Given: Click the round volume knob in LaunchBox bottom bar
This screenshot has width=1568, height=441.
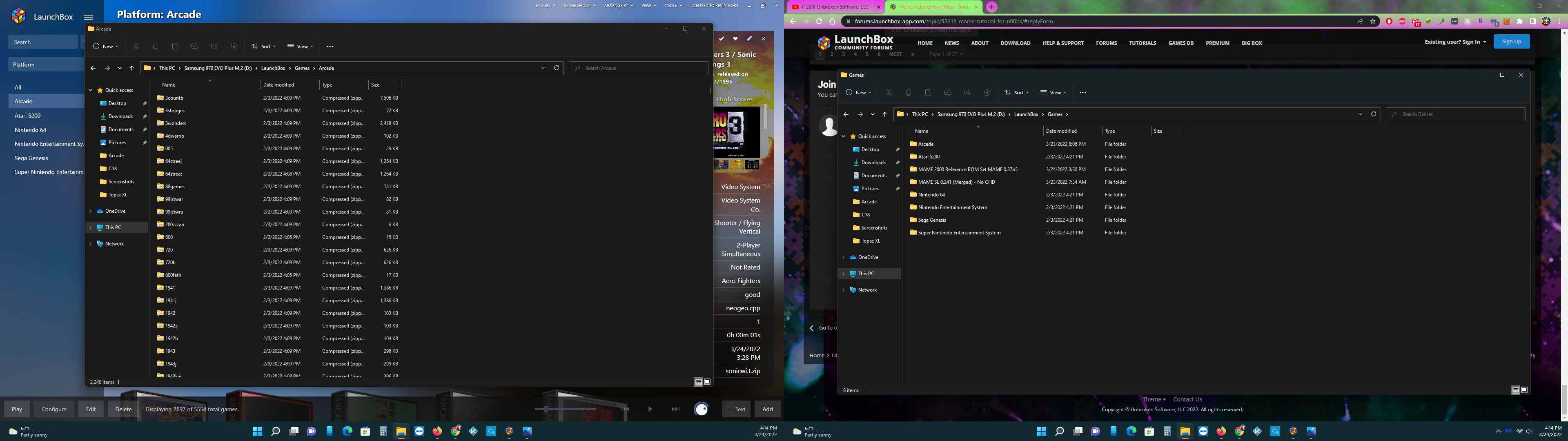Looking at the screenshot, I should coord(701,409).
